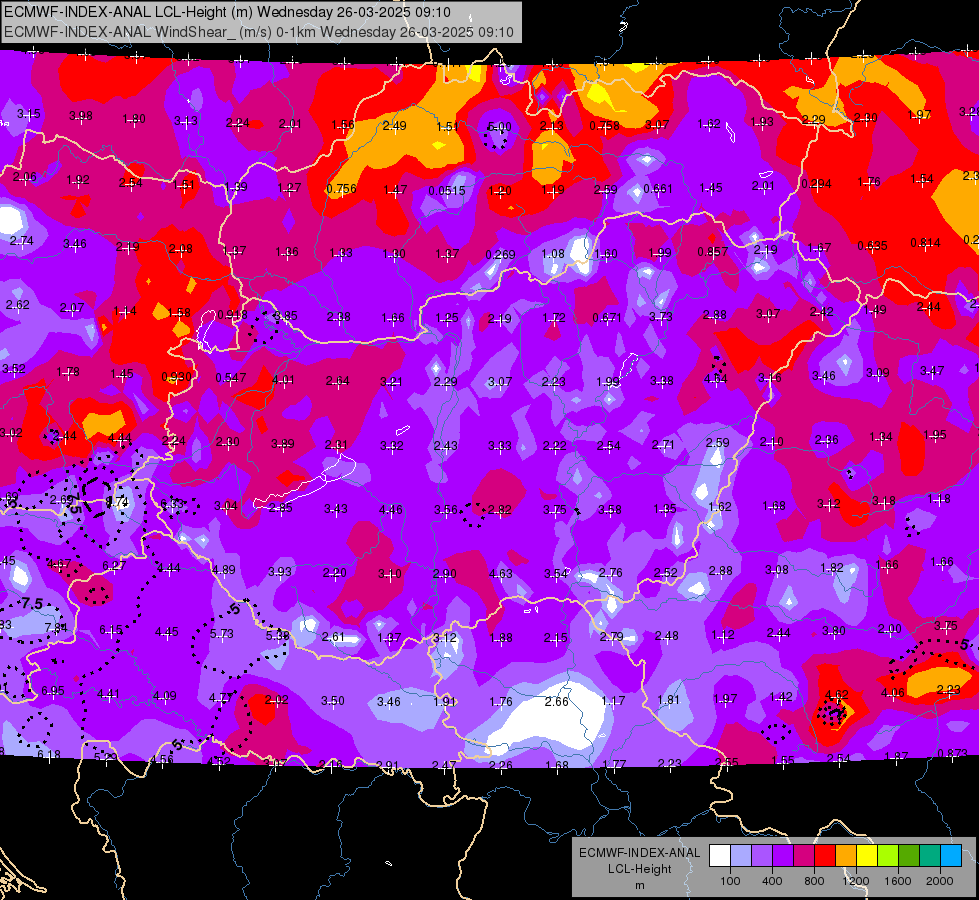The width and height of the screenshot is (979, 900).
Task: Select the magenta legend swatch
Action: pyautogui.click(x=804, y=855)
